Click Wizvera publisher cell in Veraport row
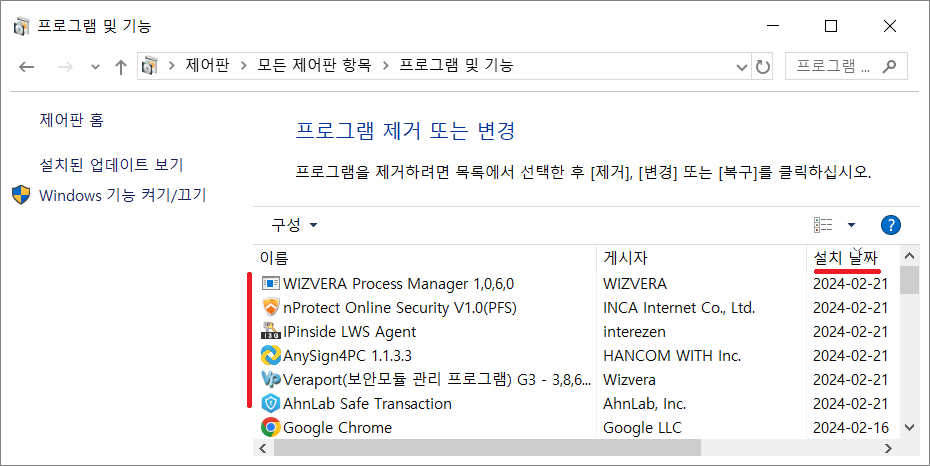Image resolution: width=930 pixels, height=466 pixels. tap(629, 379)
